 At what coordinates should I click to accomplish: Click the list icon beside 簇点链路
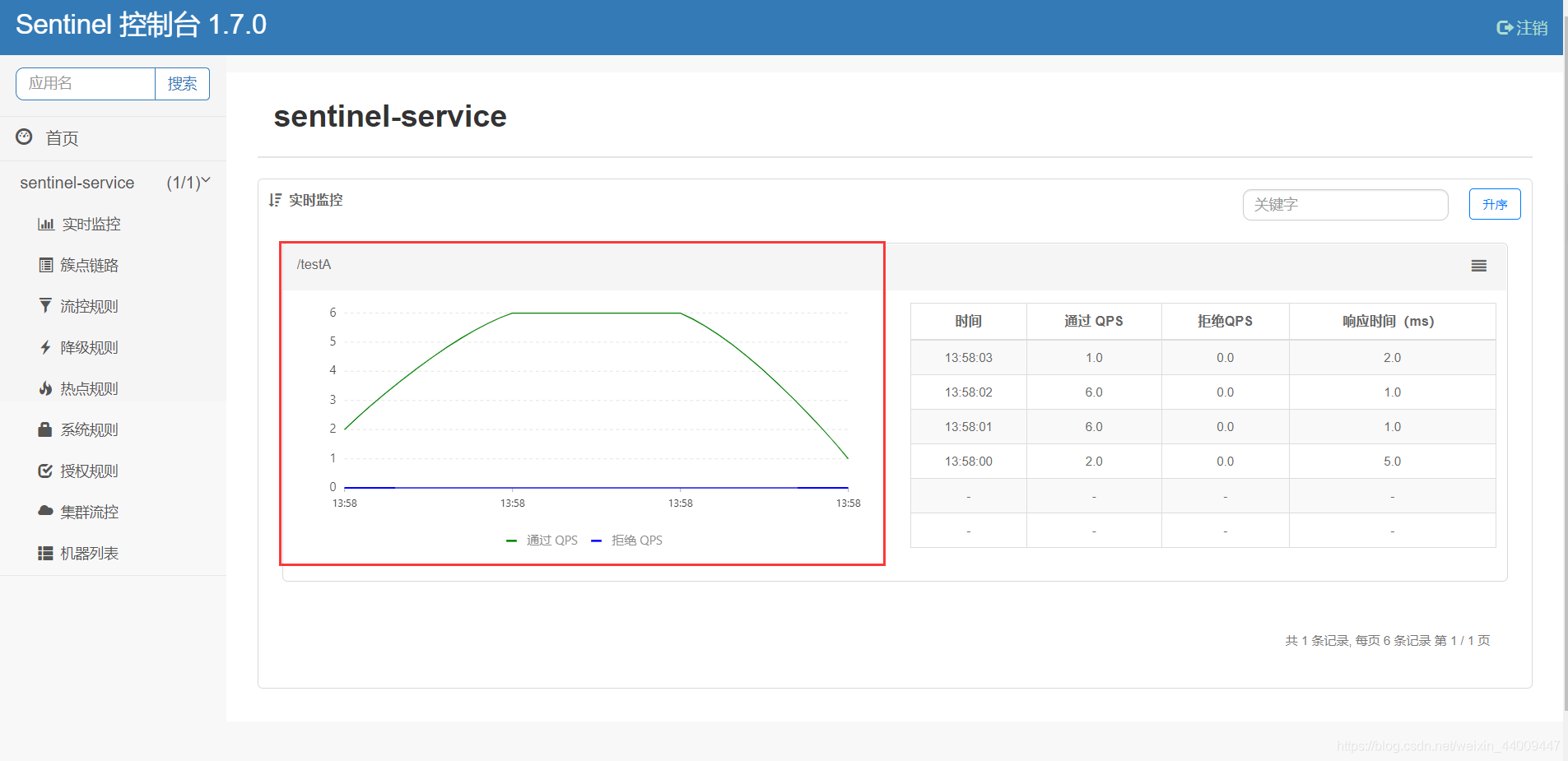point(46,265)
